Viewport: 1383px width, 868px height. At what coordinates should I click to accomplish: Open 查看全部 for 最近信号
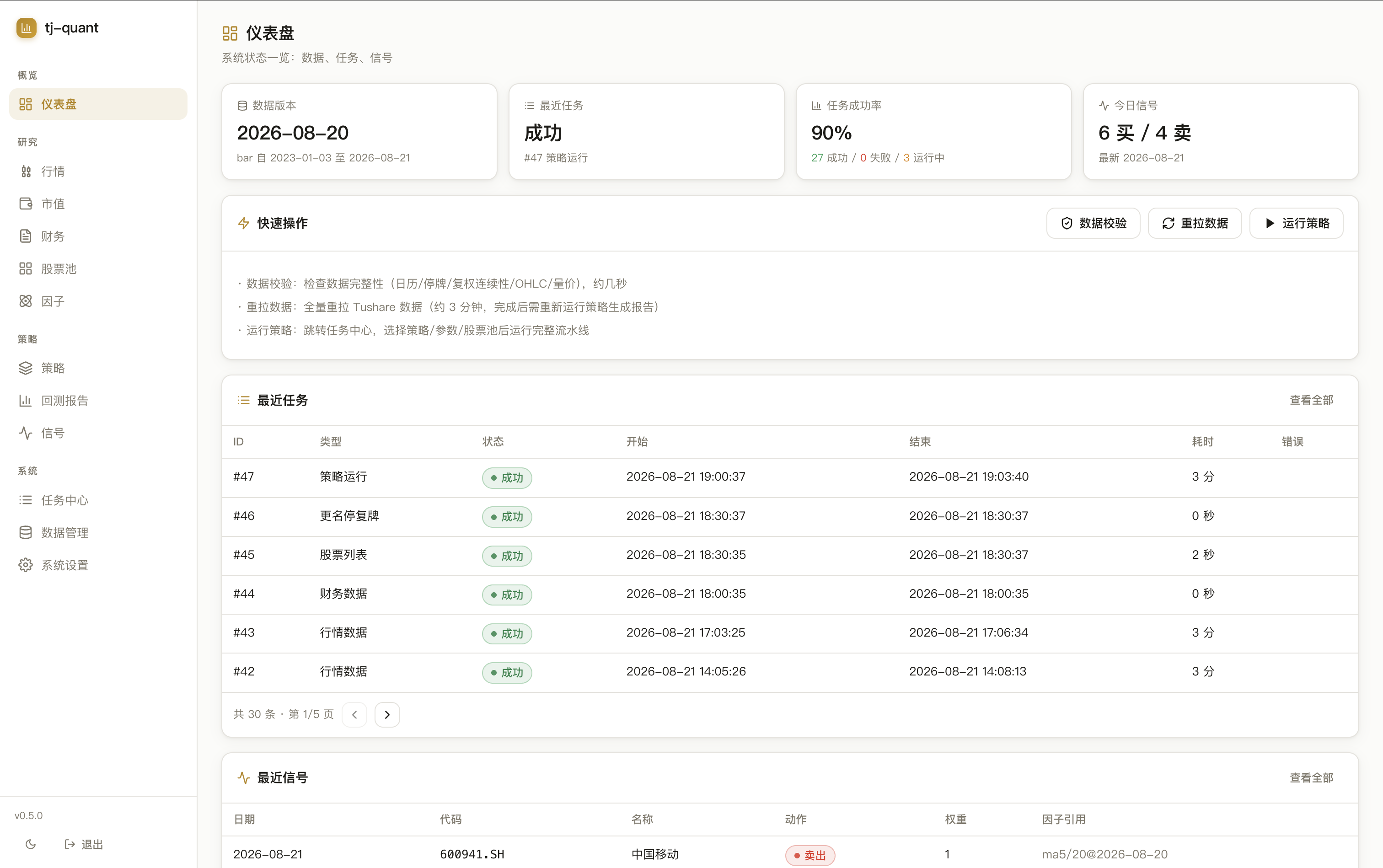[1311, 778]
